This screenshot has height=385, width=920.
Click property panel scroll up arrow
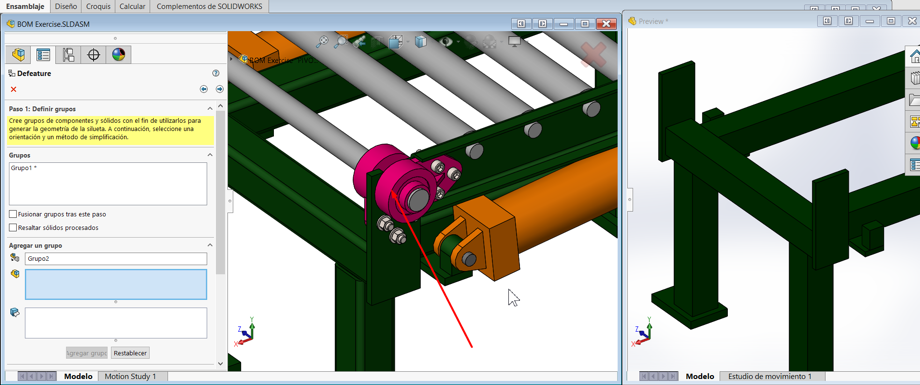pyautogui.click(x=221, y=105)
